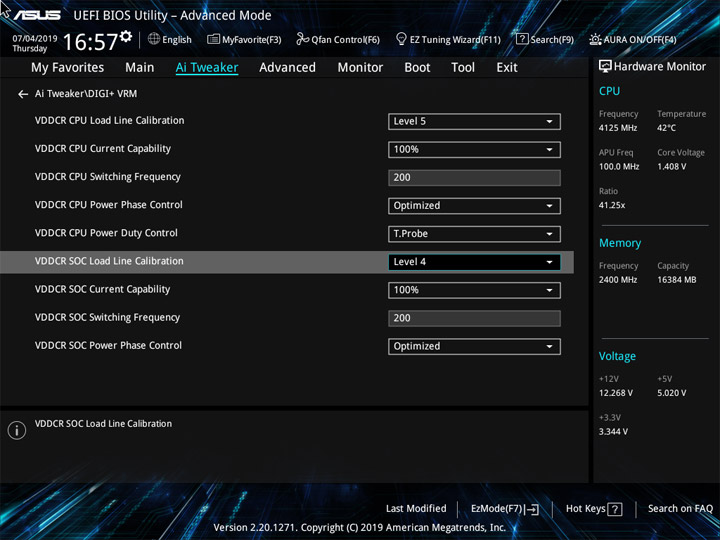Click the ASUS logo
720x540 pixels.
pyautogui.click(x=37, y=15)
